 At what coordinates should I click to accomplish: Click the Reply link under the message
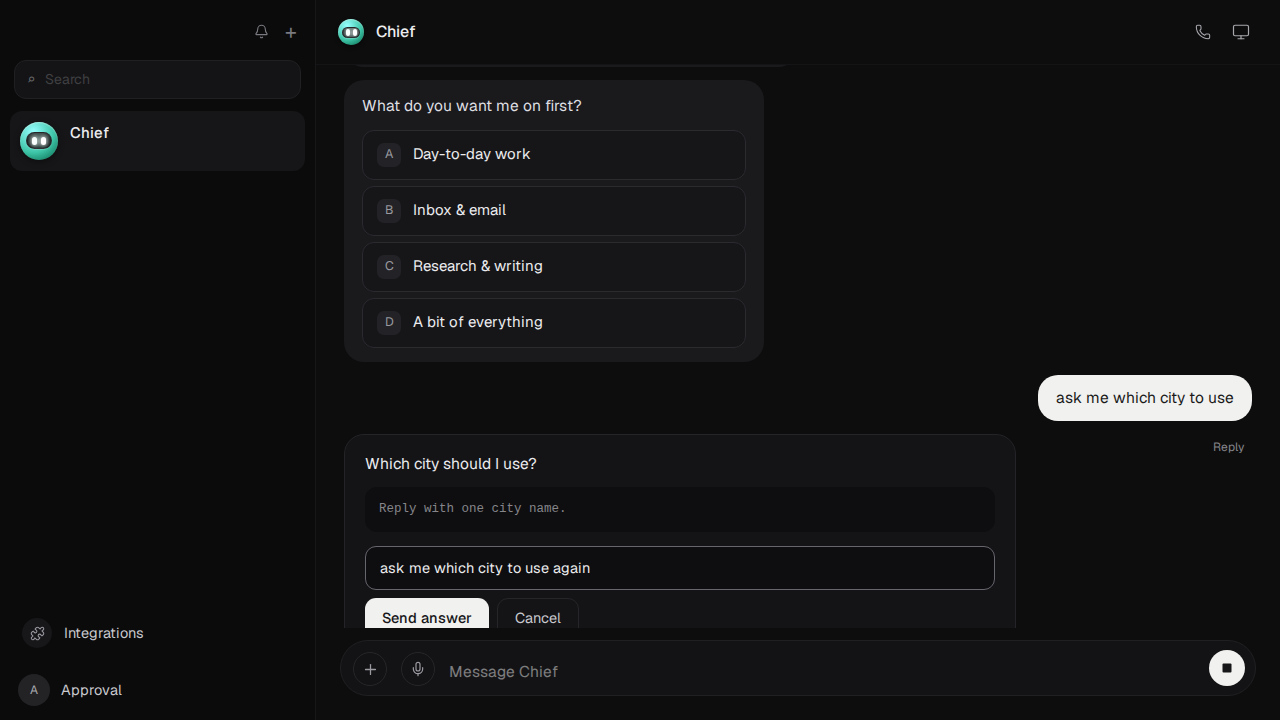point(1228,447)
